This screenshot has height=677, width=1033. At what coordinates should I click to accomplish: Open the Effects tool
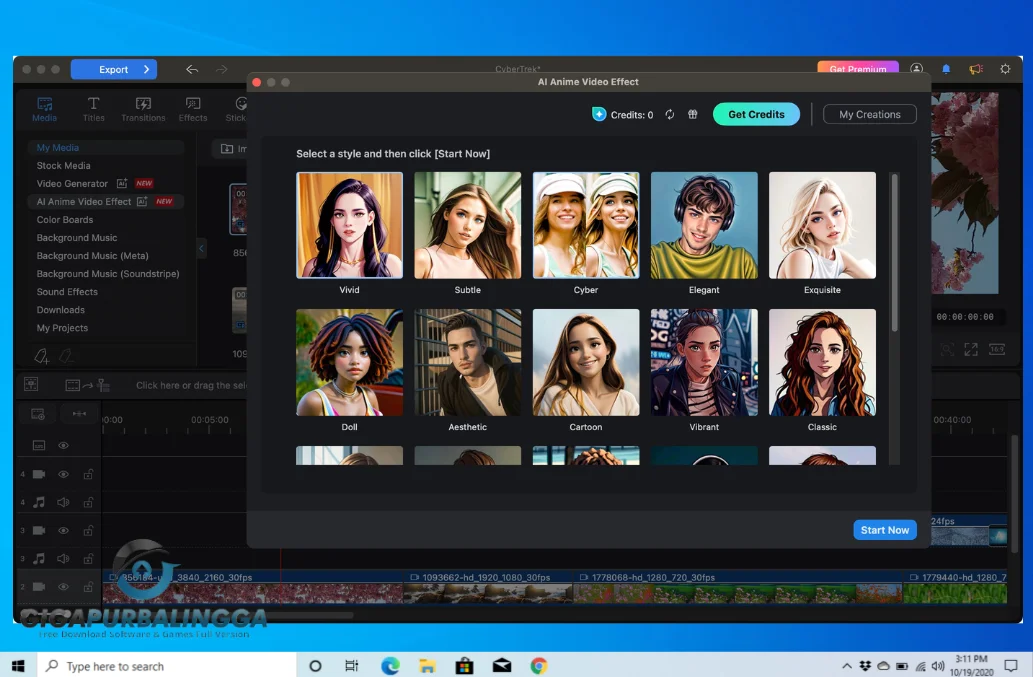pos(193,109)
